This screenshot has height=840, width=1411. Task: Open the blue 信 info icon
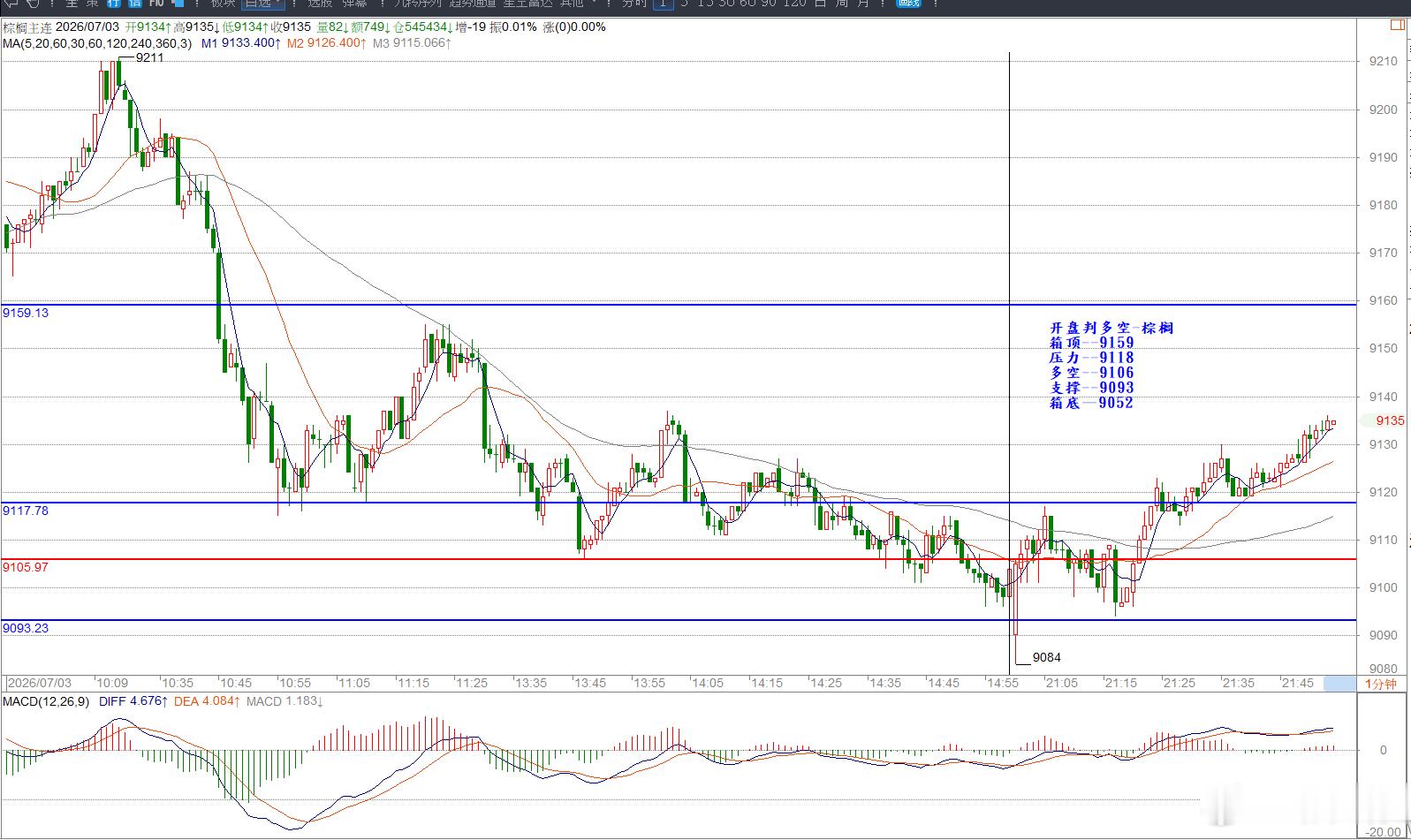135,4
